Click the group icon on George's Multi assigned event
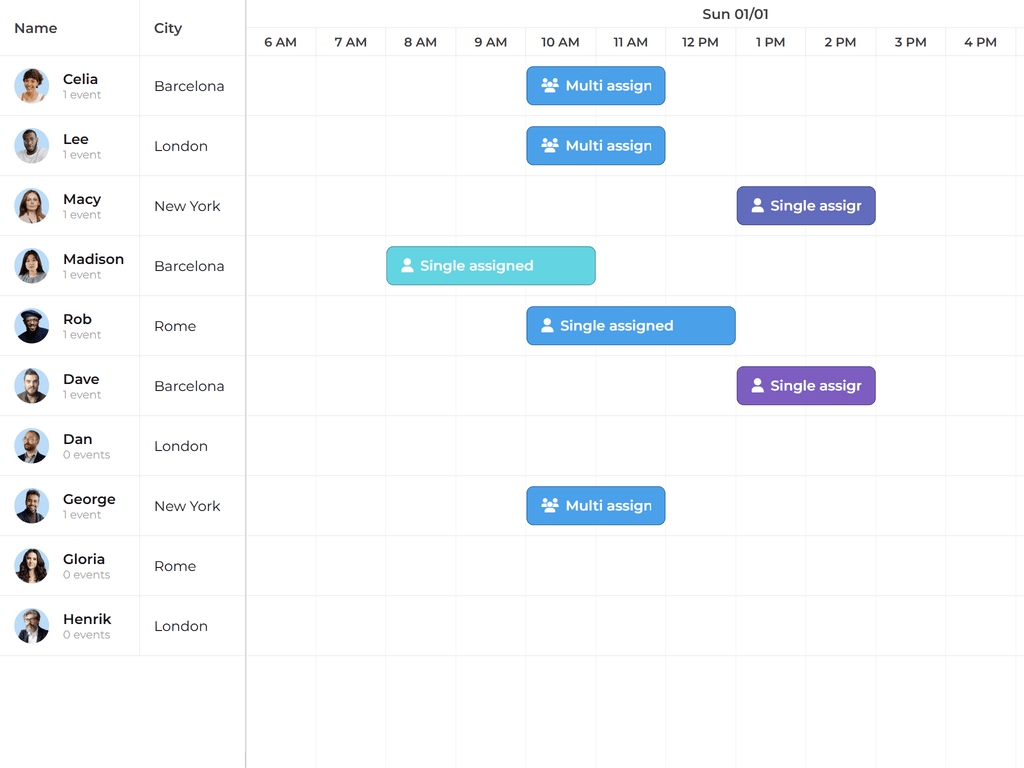The image size is (1024, 768). [550, 506]
